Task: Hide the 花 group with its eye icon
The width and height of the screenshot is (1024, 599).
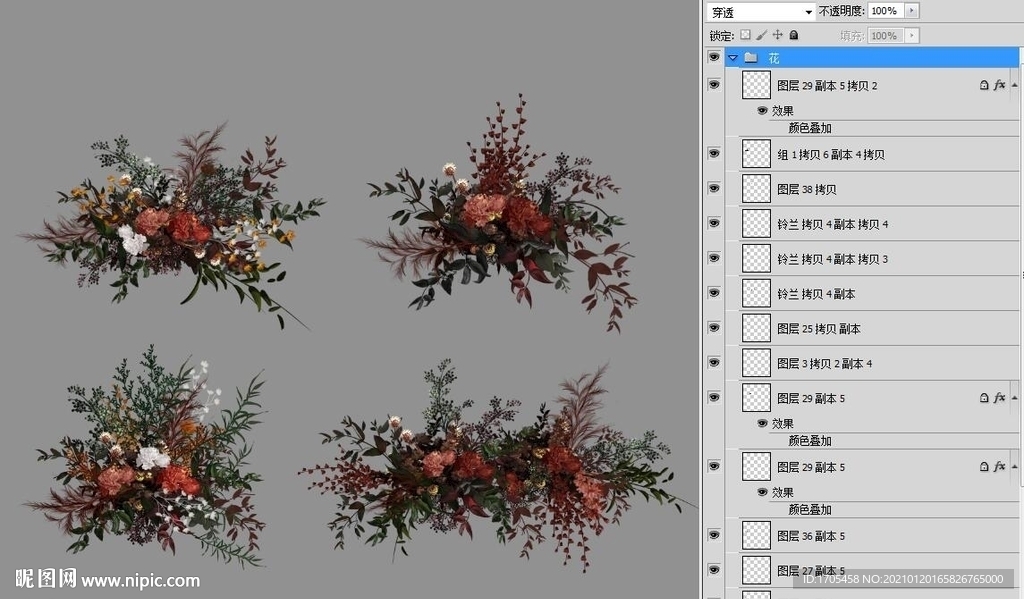Action: (x=713, y=58)
